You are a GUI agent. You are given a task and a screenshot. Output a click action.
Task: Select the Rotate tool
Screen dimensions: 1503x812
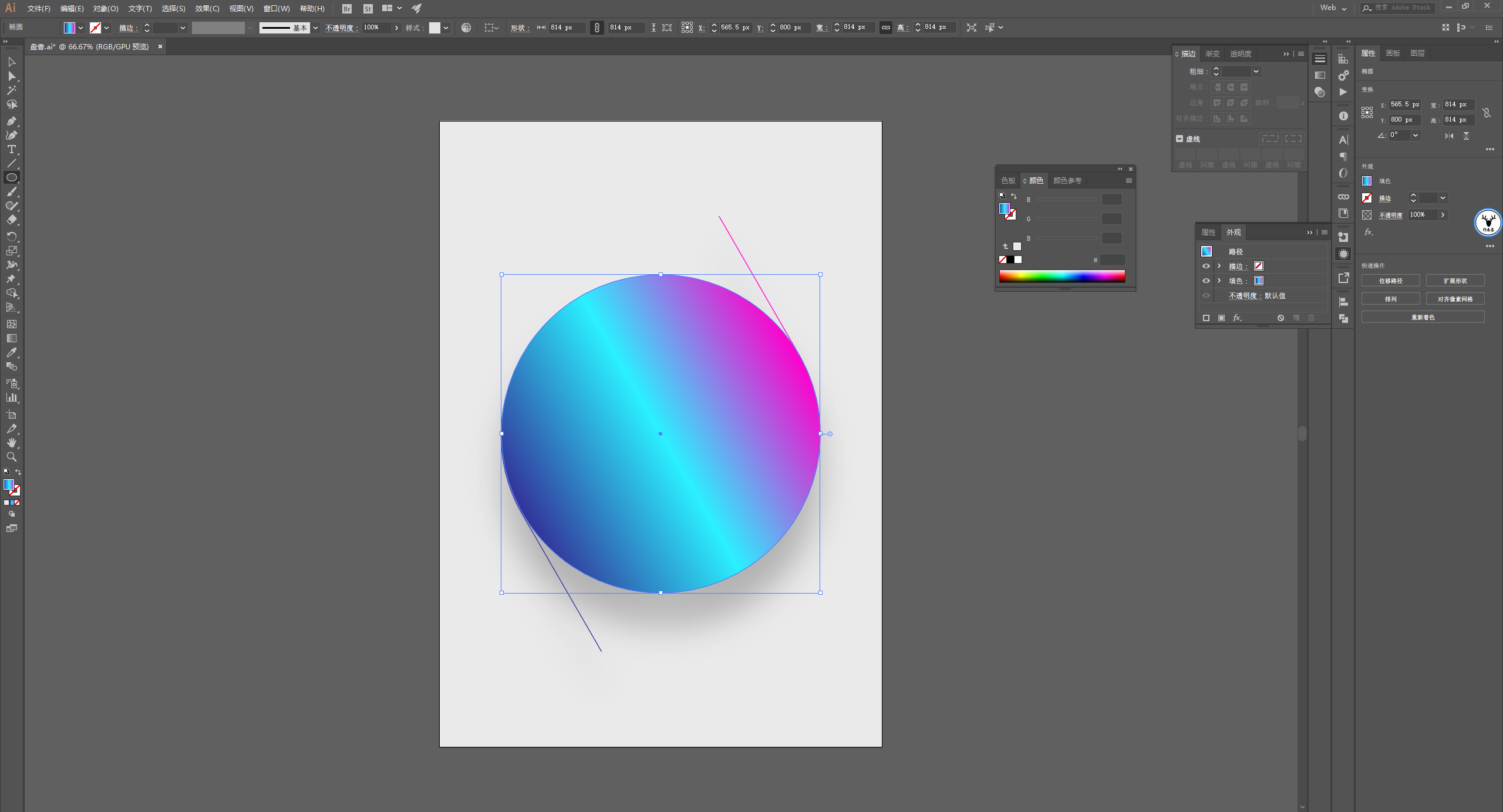click(11, 236)
